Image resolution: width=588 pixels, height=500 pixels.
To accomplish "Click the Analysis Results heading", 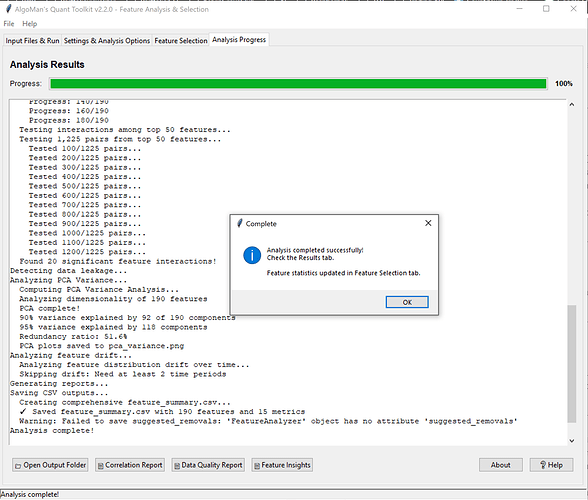I will click(47, 65).
